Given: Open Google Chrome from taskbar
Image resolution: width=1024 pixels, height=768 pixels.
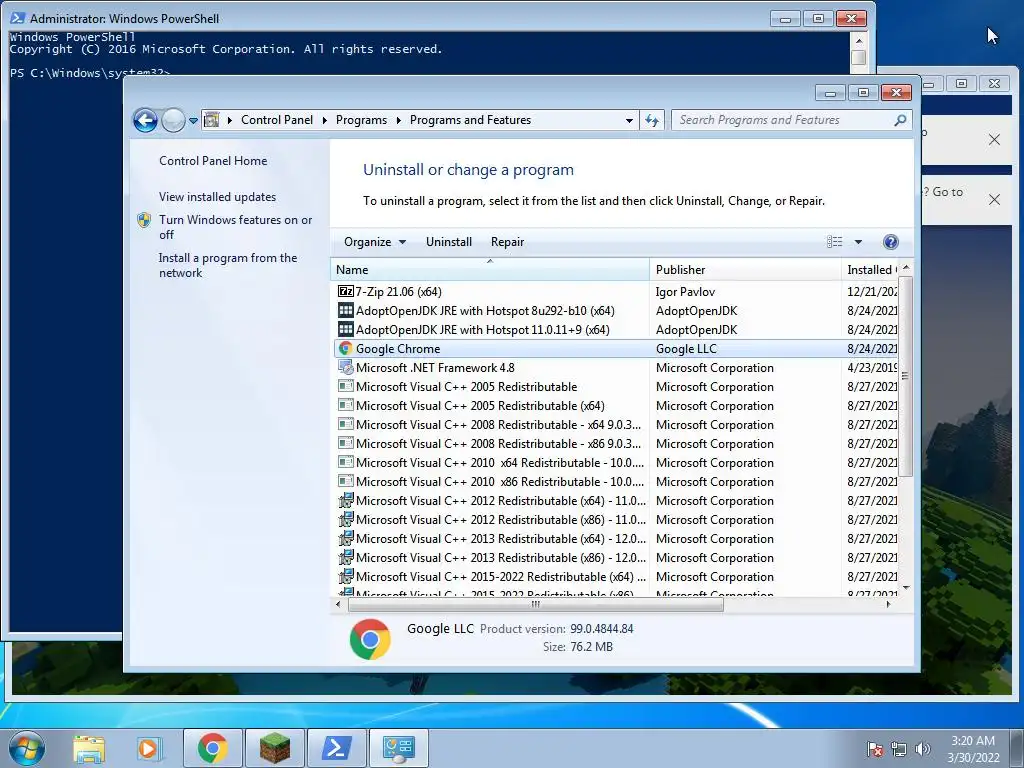Looking at the screenshot, I should tap(212, 748).
